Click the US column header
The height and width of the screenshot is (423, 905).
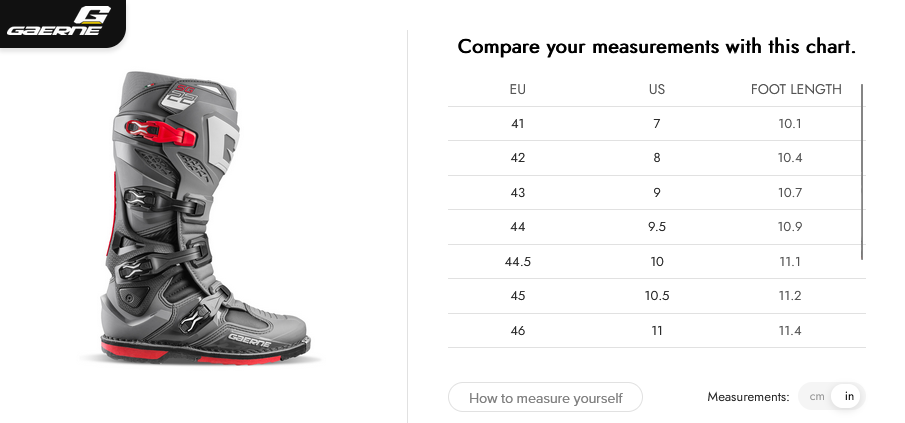657,89
